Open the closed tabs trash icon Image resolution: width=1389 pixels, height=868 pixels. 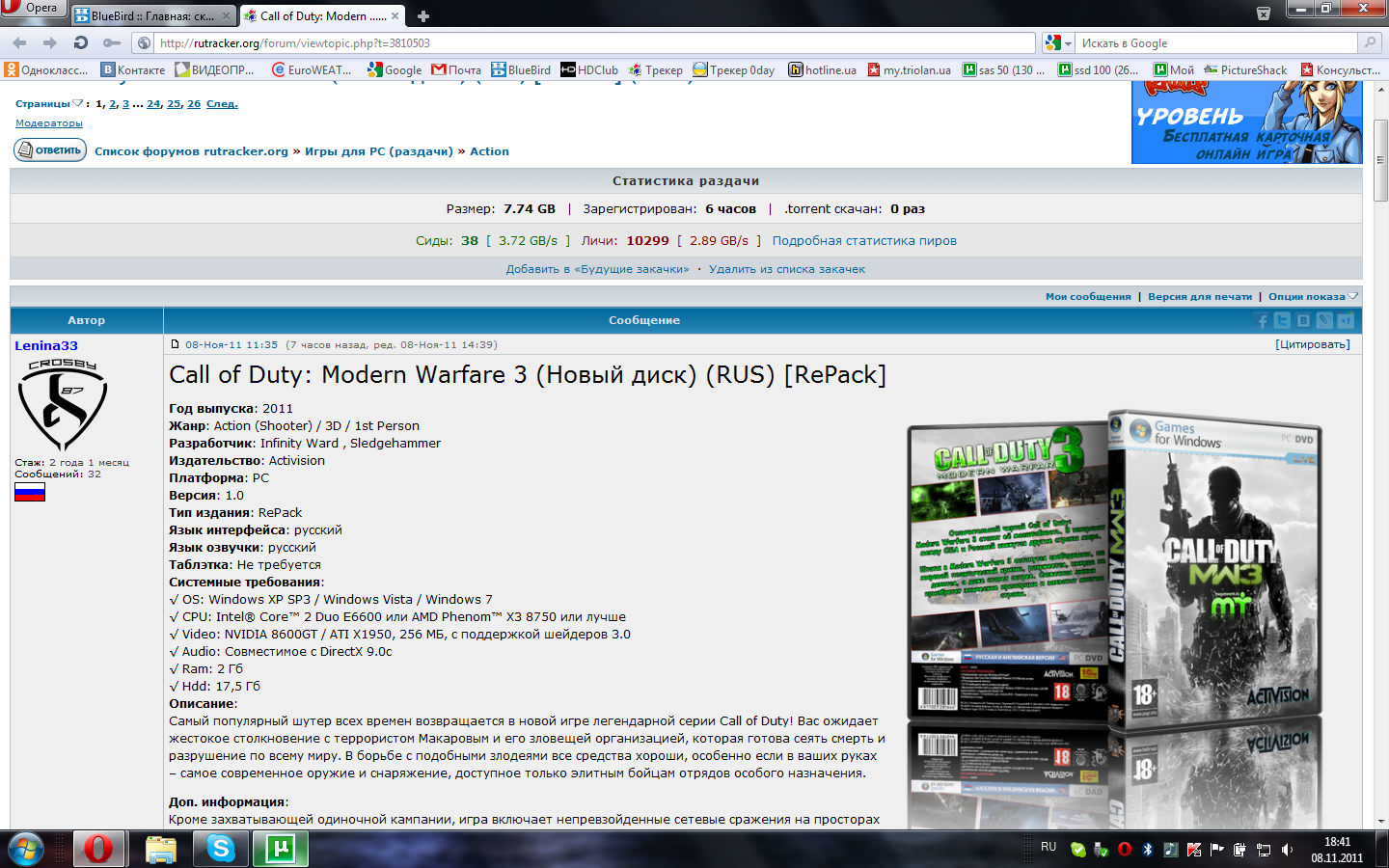(1264, 13)
